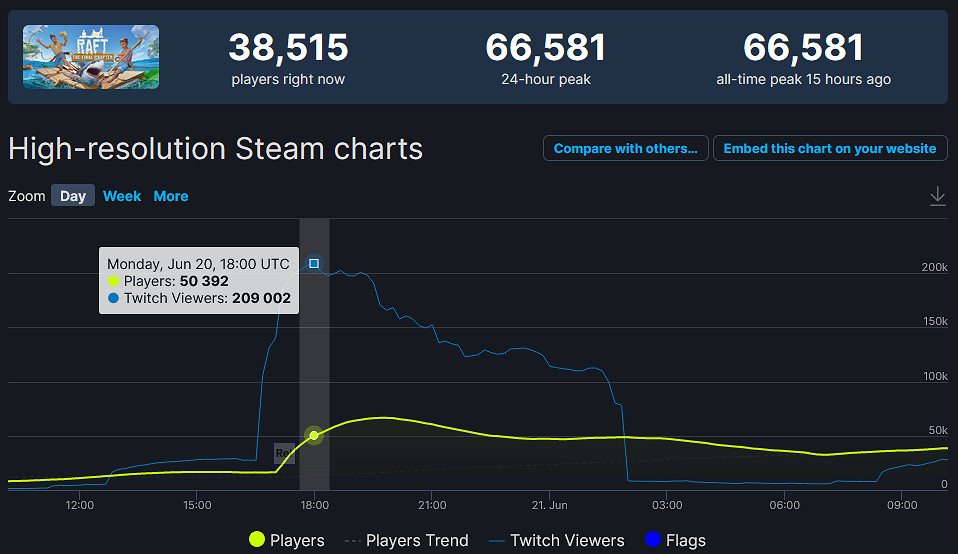
Task: Open the More zoom options
Action: point(171,196)
